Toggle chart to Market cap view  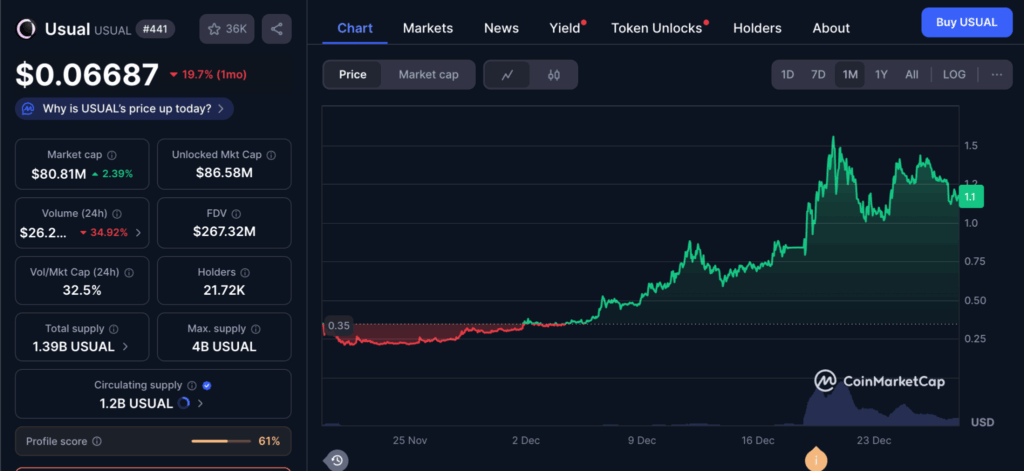(428, 75)
